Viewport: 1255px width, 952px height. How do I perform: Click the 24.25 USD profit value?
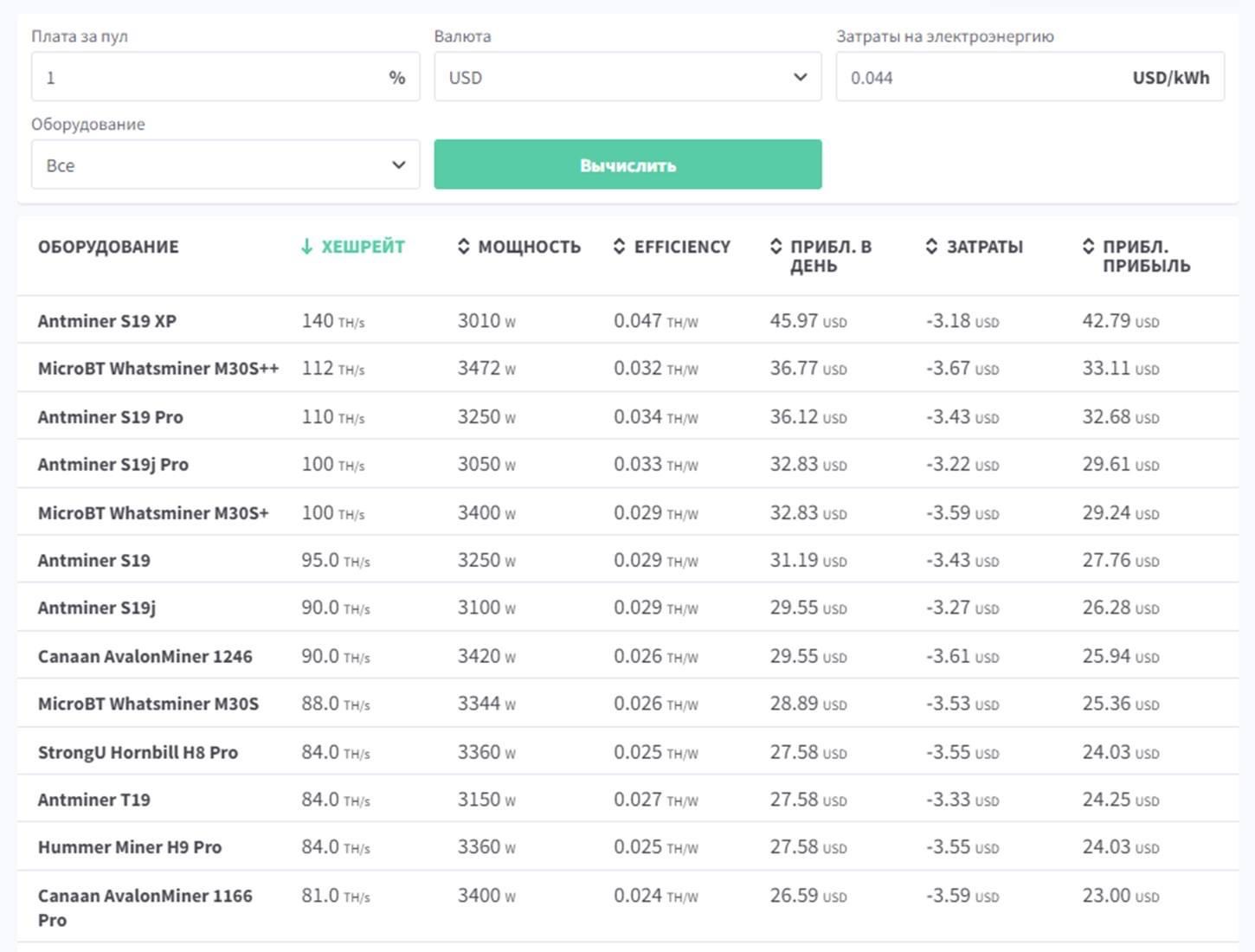(x=1121, y=800)
